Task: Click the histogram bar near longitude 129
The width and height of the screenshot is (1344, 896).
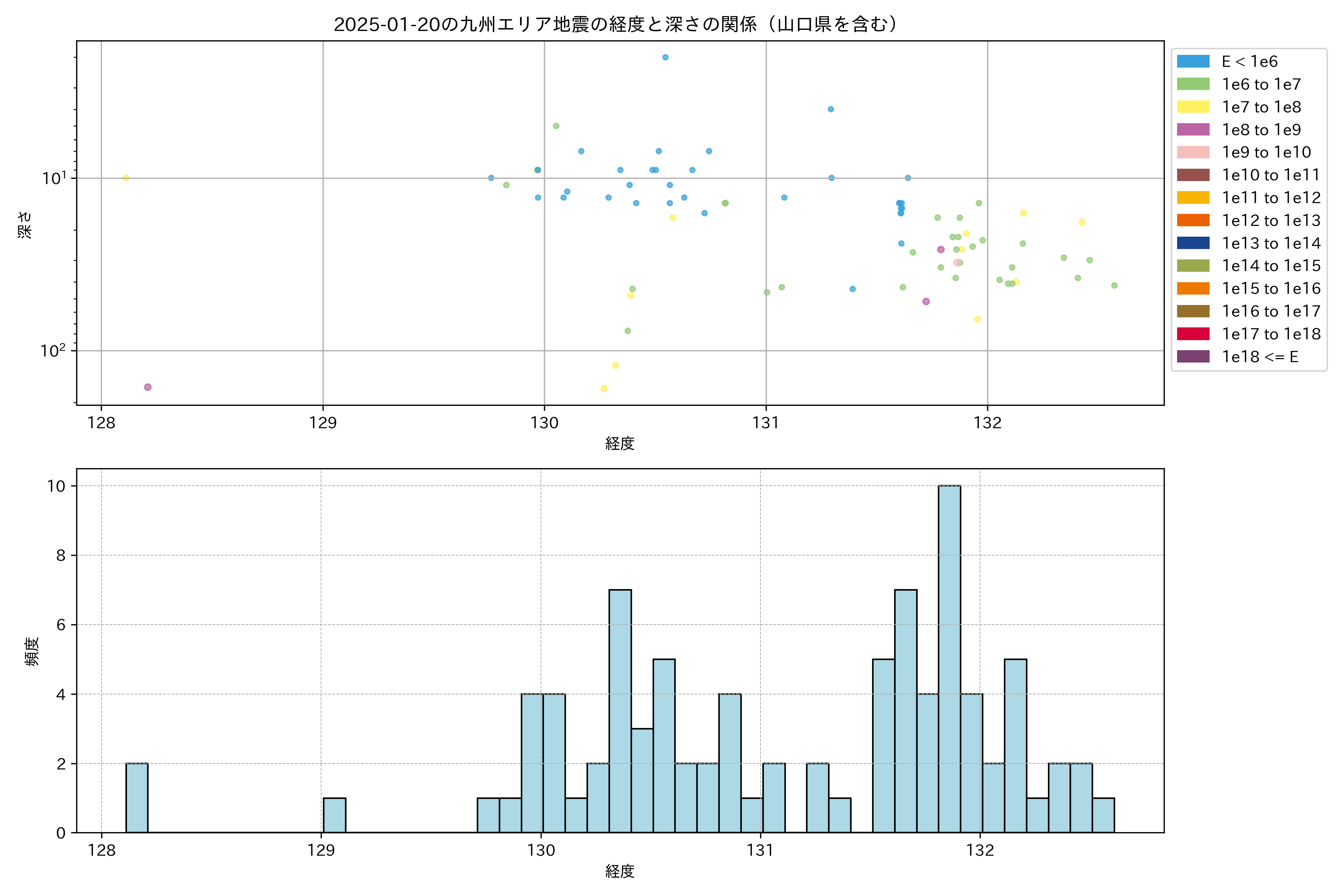Action: [334, 815]
